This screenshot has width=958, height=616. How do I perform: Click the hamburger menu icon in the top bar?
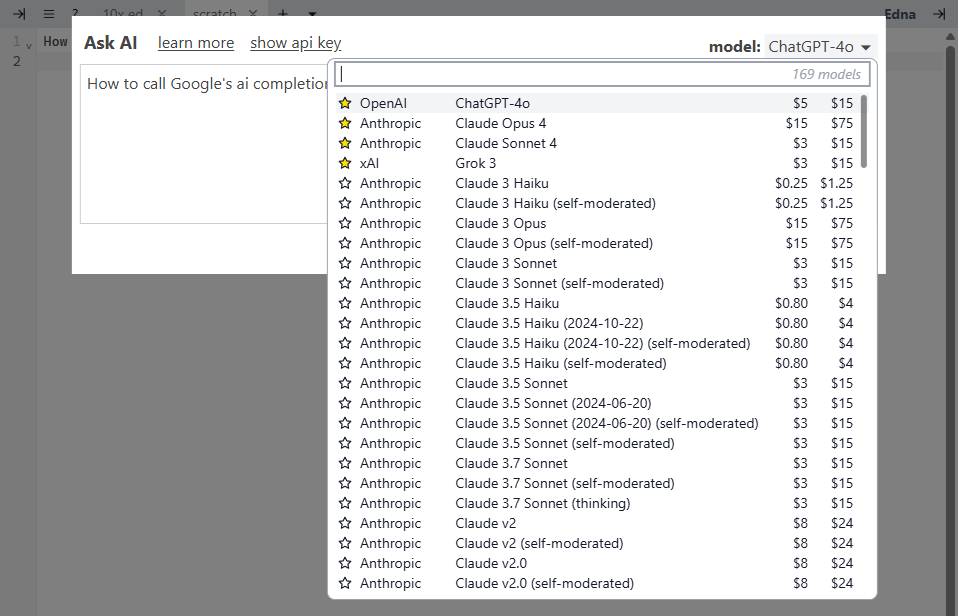pyautogui.click(x=49, y=13)
